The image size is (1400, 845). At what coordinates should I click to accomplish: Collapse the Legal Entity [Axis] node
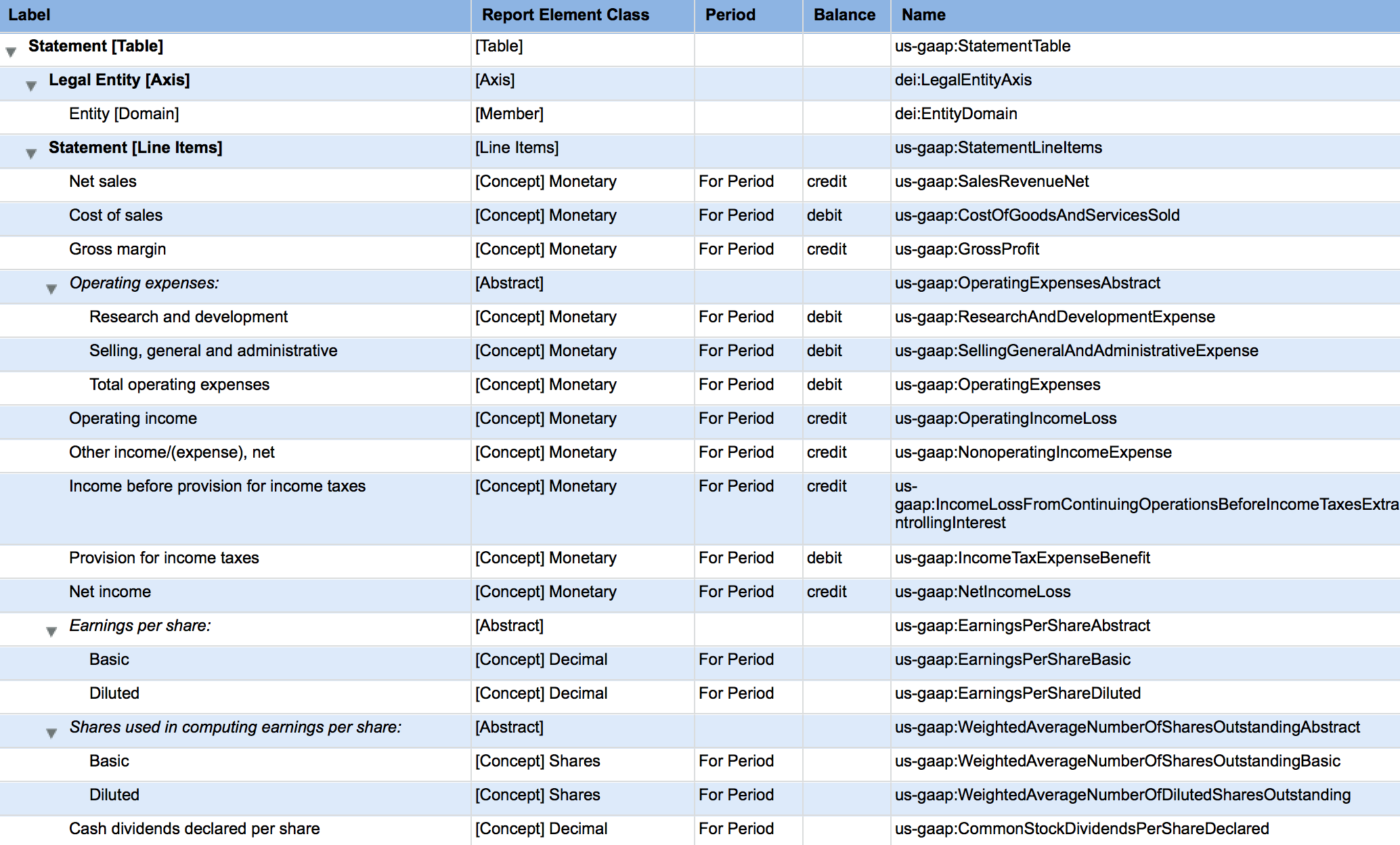tap(31, 85)
